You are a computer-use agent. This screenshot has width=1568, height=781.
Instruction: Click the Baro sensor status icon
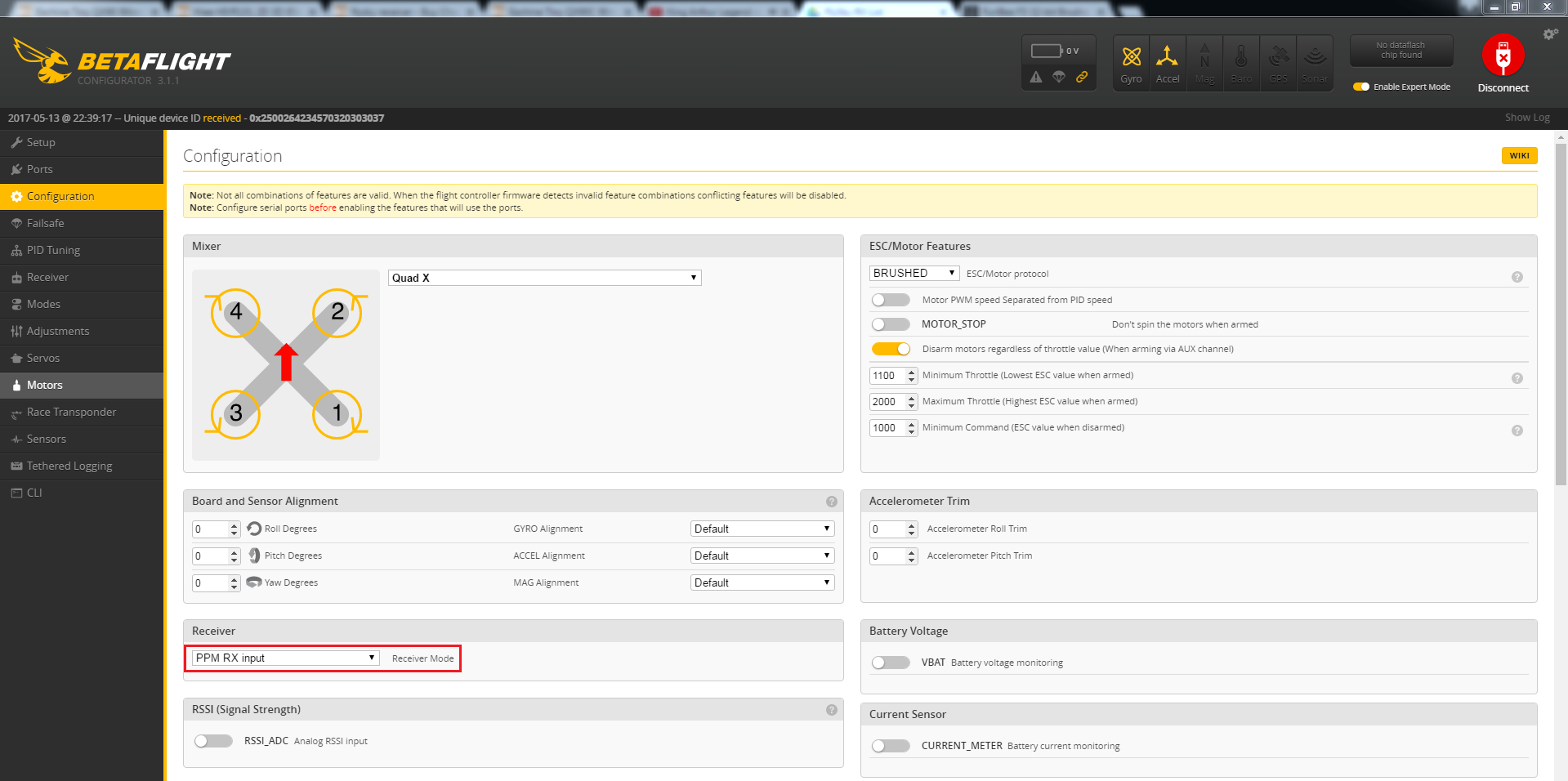tap(1241, 63)
